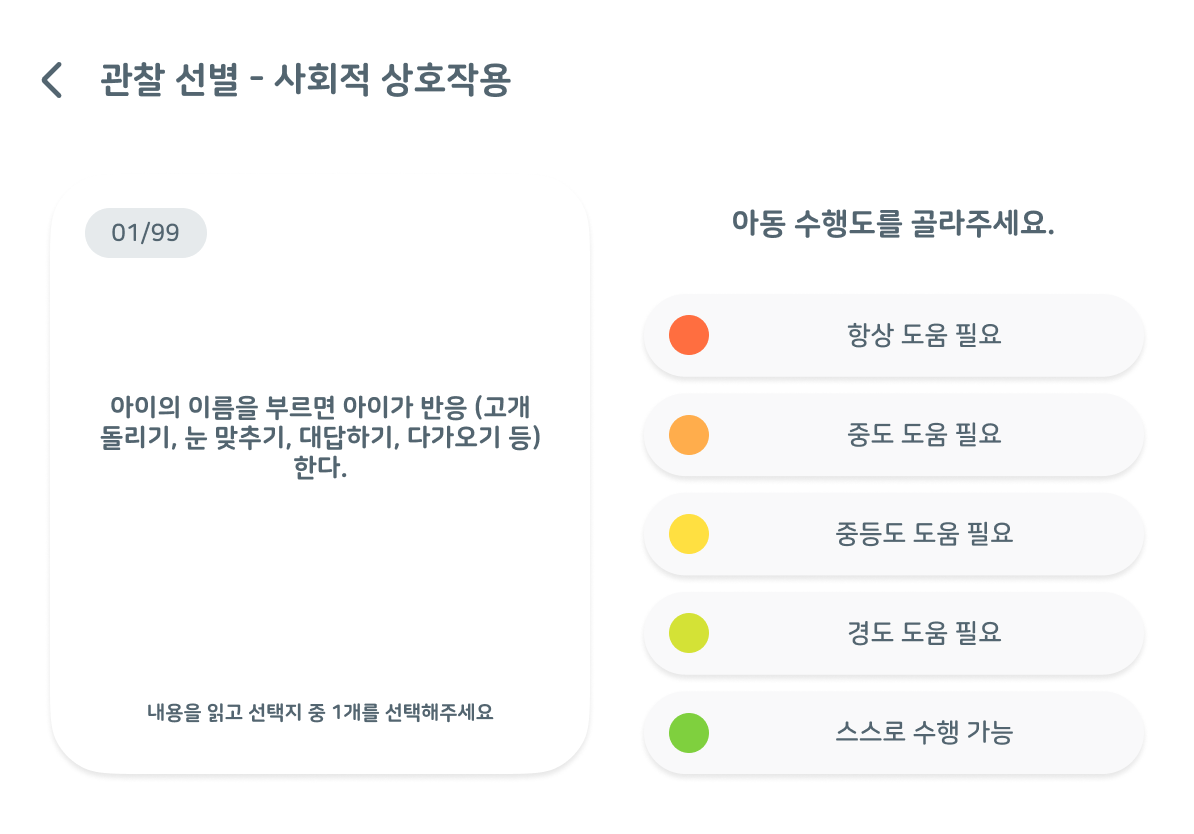Click the page title 관찰 선별 - 사회적 상호작용

coord(305,80)
